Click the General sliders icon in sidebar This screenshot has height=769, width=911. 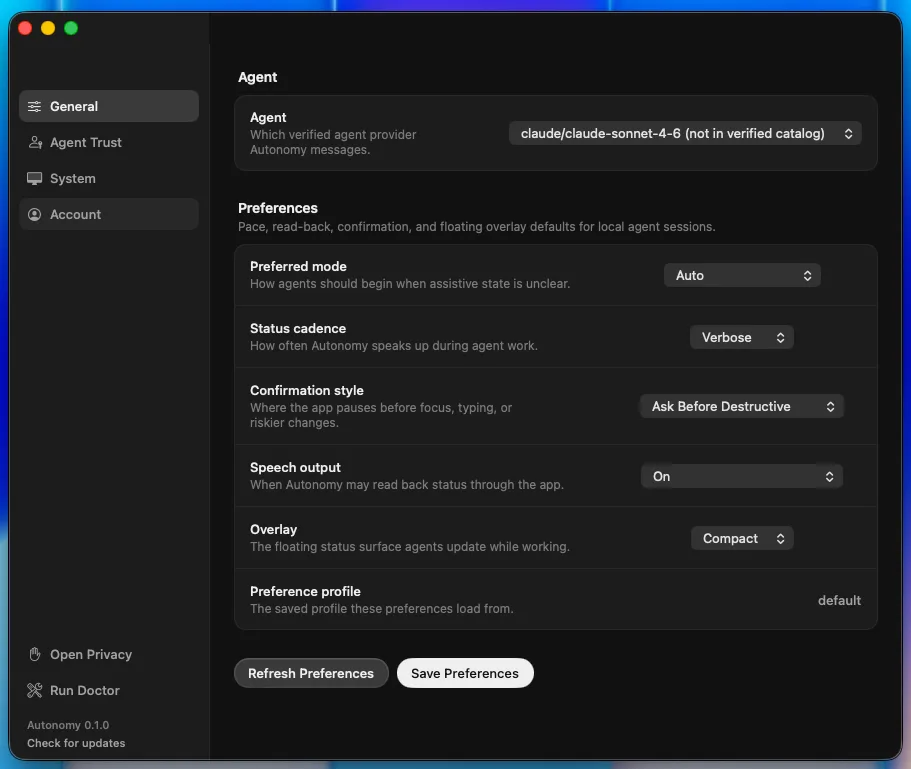34,106
